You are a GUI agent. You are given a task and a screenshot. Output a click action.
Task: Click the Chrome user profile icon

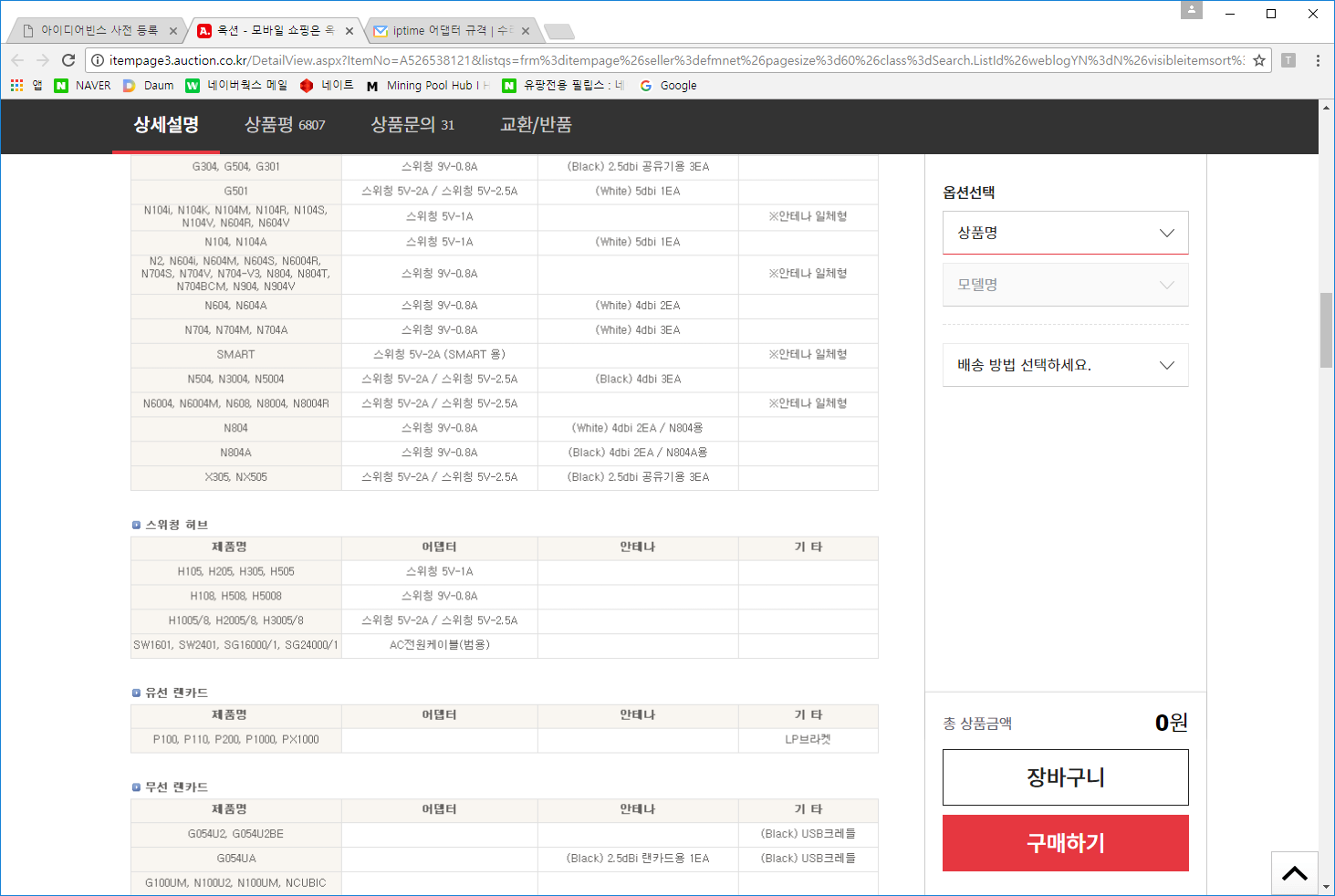1191,10
